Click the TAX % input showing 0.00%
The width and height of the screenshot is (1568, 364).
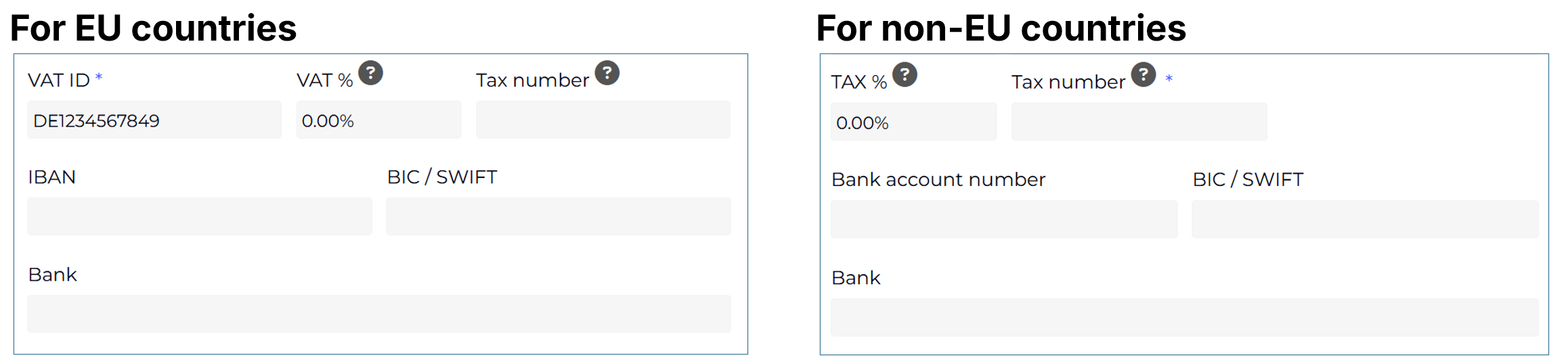click(x=913, y=122)
